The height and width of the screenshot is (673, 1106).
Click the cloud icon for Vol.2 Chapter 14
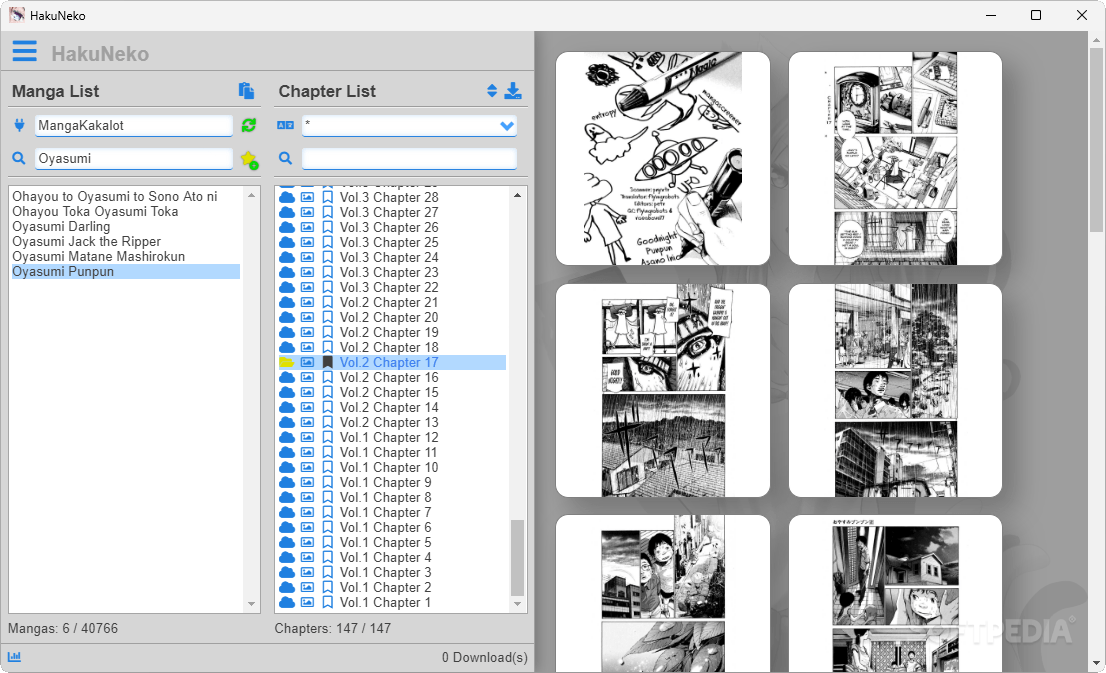287,408
